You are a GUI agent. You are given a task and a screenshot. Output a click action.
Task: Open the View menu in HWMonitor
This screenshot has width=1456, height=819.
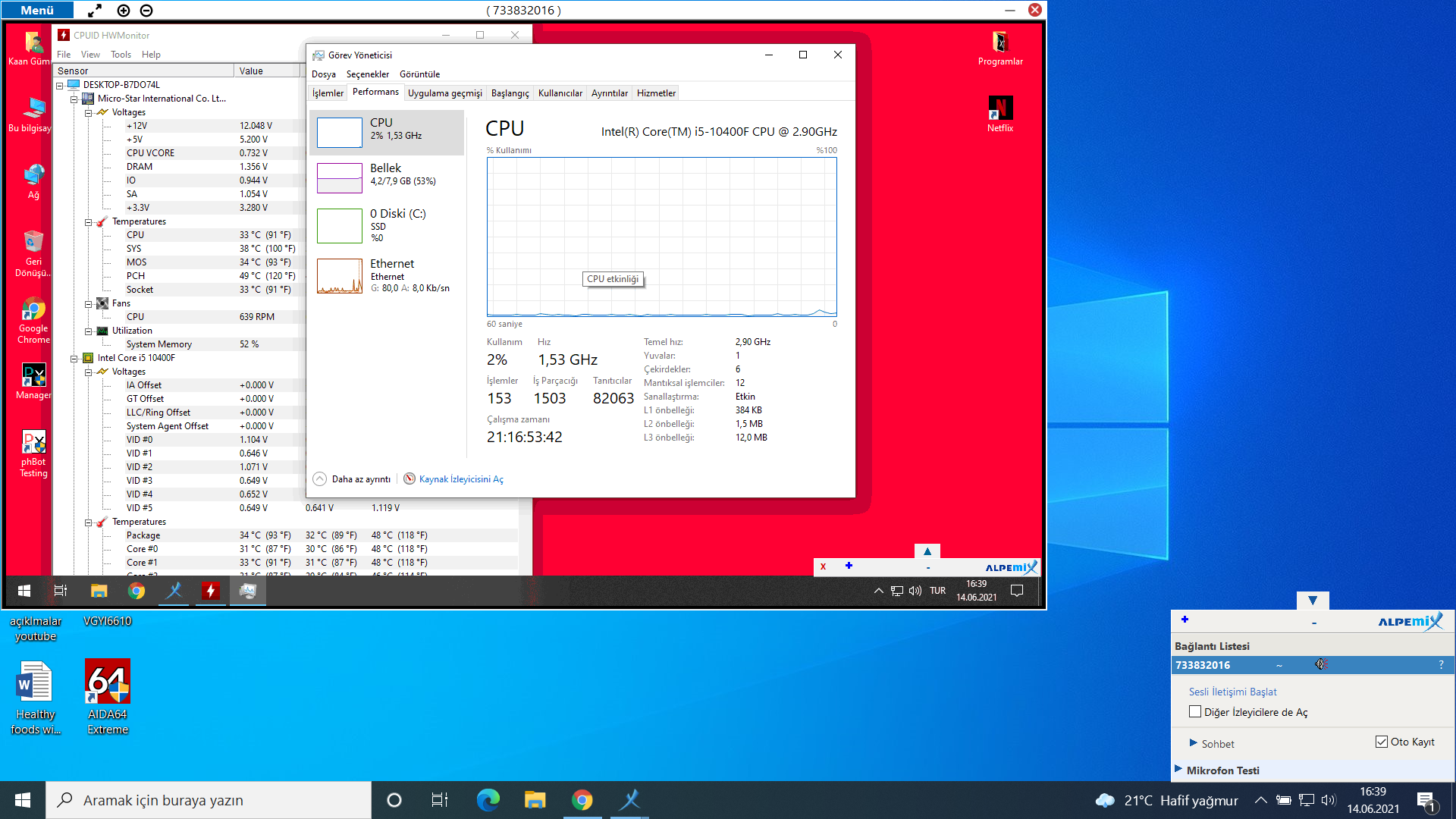pos(90,55)
